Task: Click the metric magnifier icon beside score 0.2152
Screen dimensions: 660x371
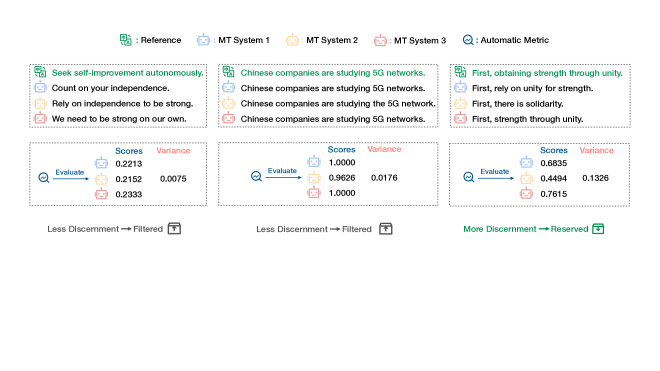Action: pos(44,178)
